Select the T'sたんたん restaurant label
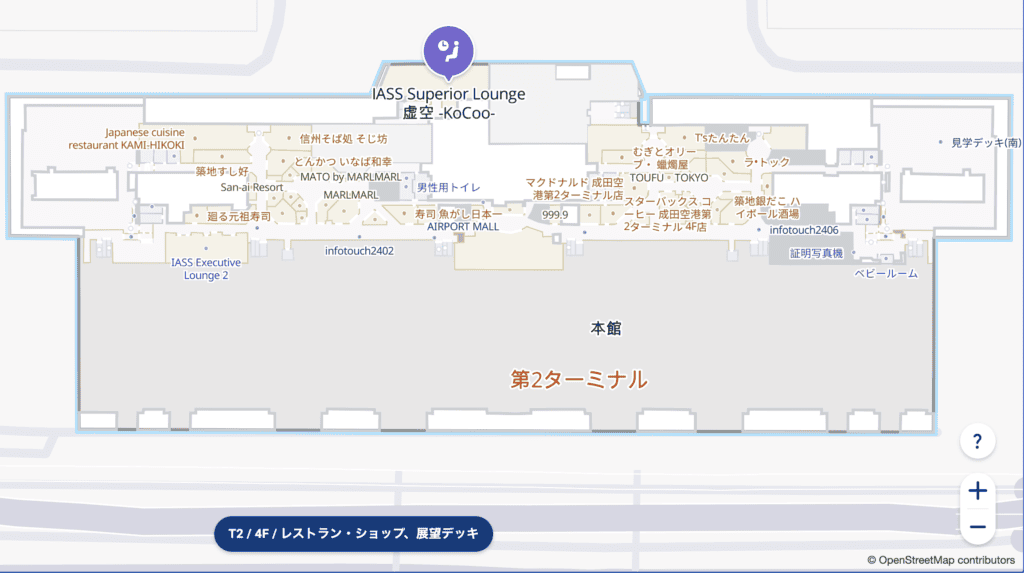The width and height of the screenshot is (1024, 573). [x=722, y=138]
